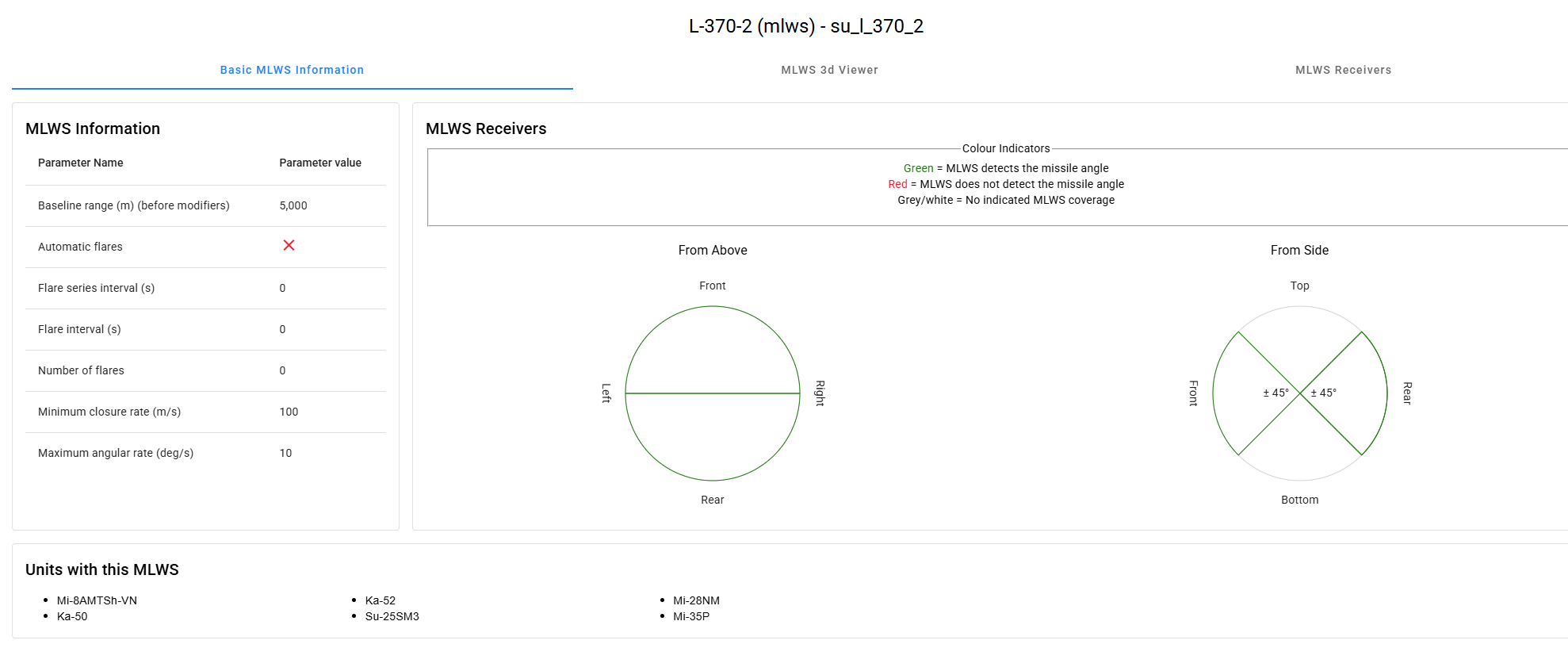Open the MLWS Receivers tab

[1343, 70]
